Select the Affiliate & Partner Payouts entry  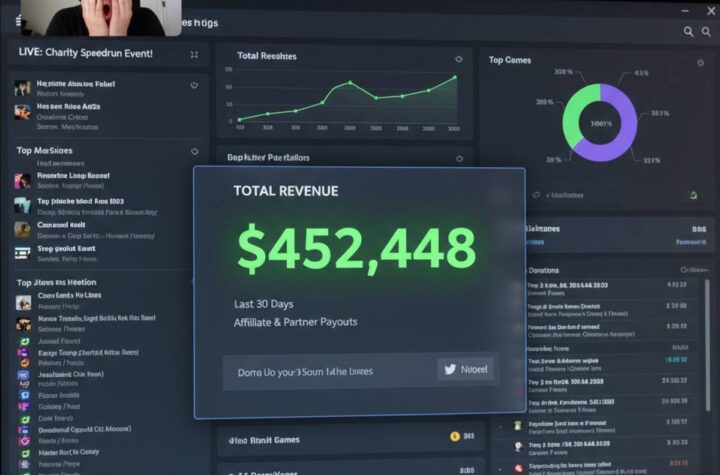pos(295,322)
